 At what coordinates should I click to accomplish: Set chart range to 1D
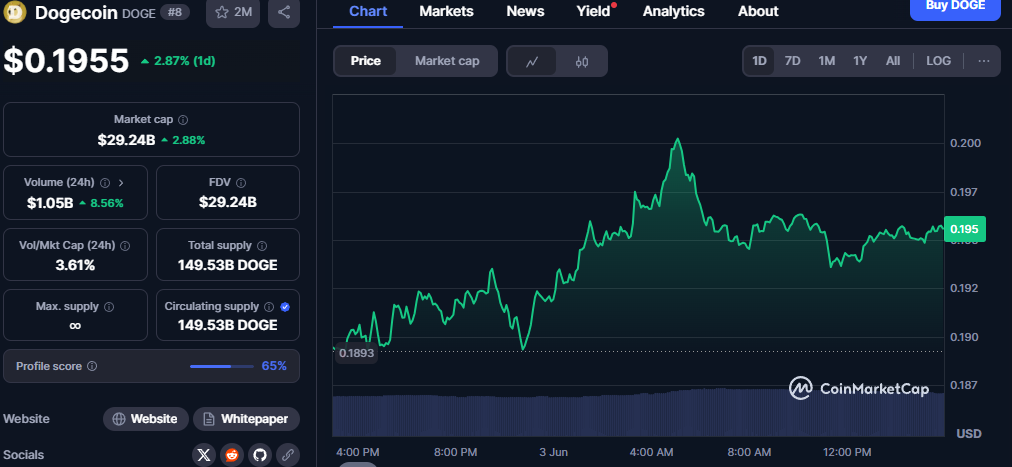[759, 61]
